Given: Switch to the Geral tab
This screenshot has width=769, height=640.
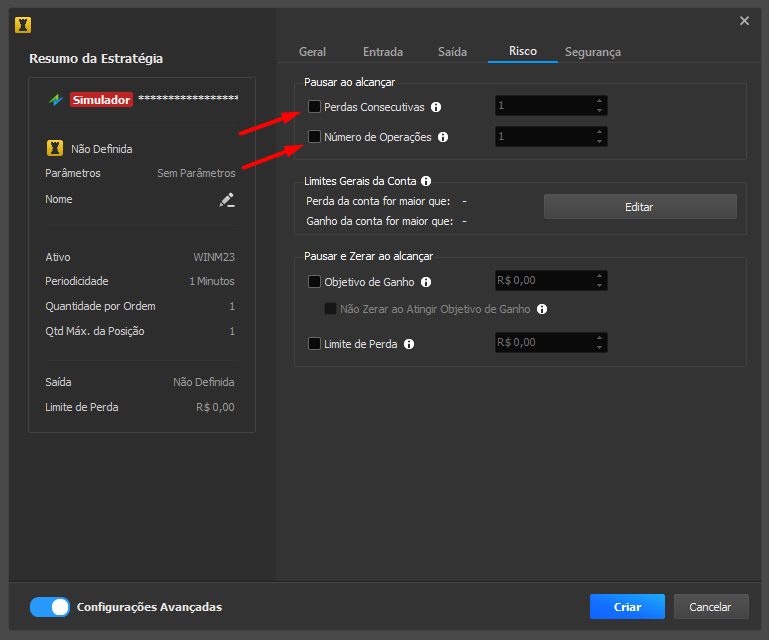Looking at the screenshot, I should [x=312, y=52].
